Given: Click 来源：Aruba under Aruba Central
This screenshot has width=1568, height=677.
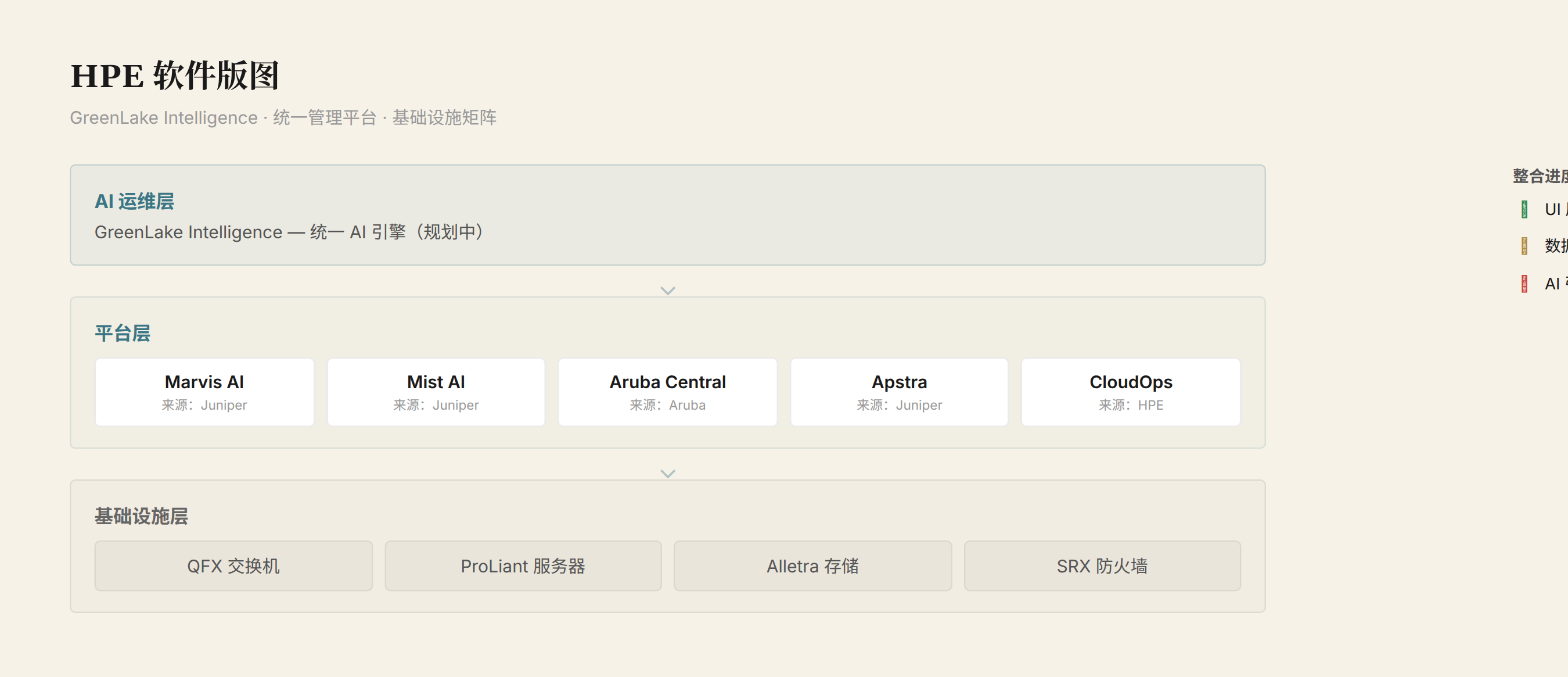Looking at the screenshot, I should point(668,405).
